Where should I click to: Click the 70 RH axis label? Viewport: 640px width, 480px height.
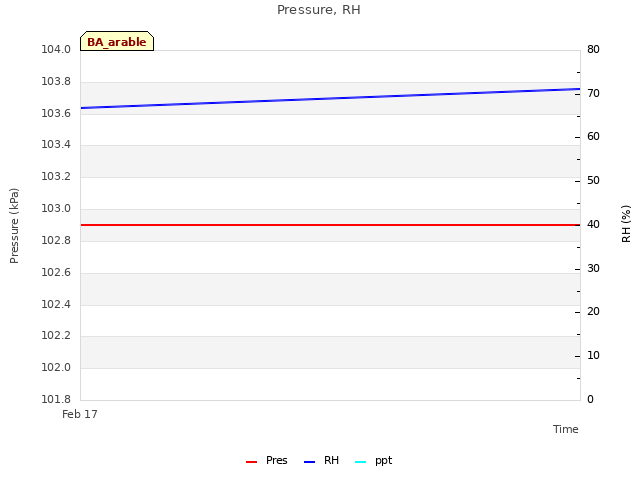tap(593, 93)
